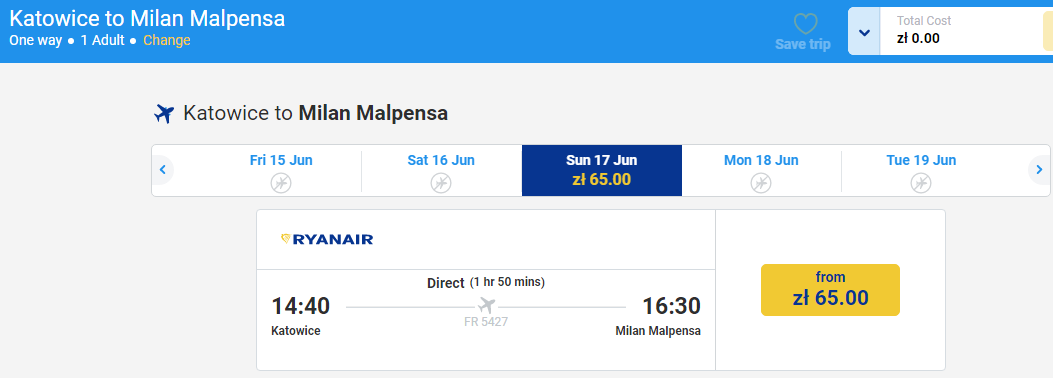Click the Save trip label
The width and height of the screenshot is (1053, 378).
pyautogui.click(x=803, y=44)
